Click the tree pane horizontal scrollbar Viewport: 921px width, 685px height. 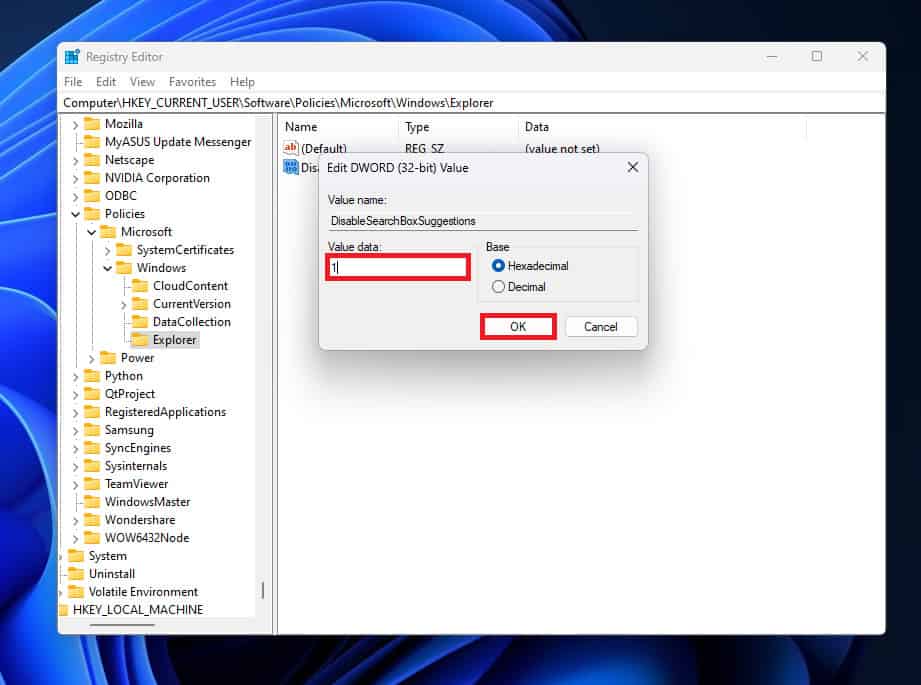[x=122, y=625]
